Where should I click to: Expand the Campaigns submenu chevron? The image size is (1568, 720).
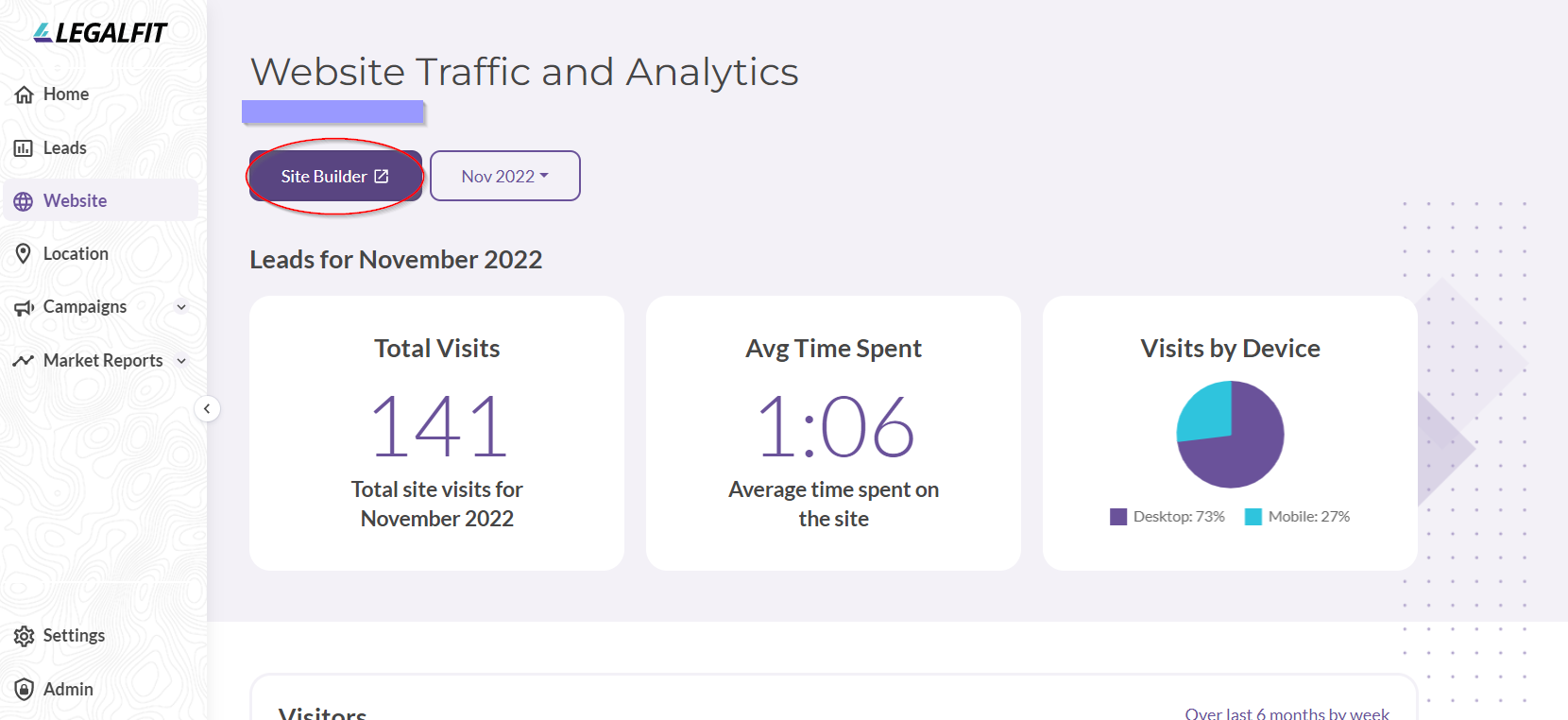point(181,307)
